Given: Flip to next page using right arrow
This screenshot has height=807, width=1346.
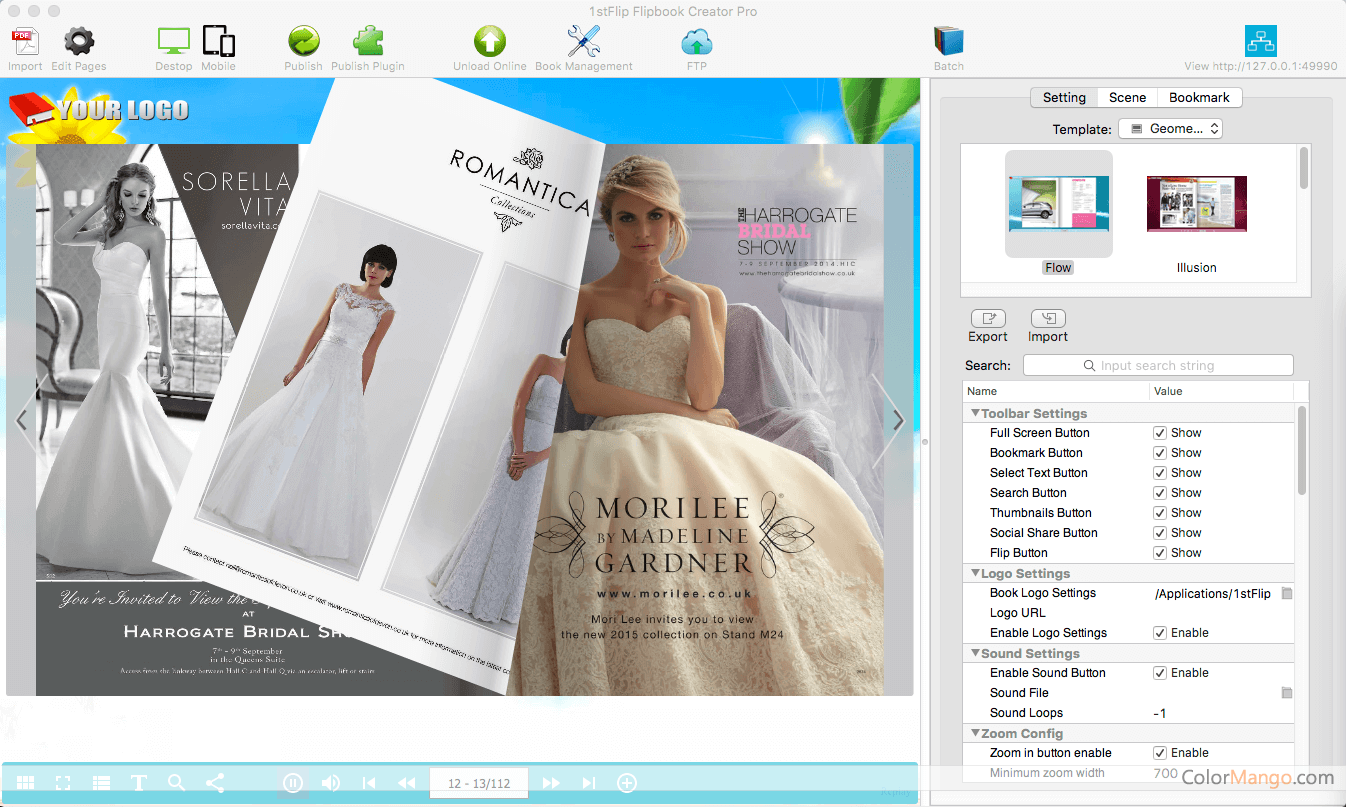Looking at the screenshot, I should click(898, 421).
